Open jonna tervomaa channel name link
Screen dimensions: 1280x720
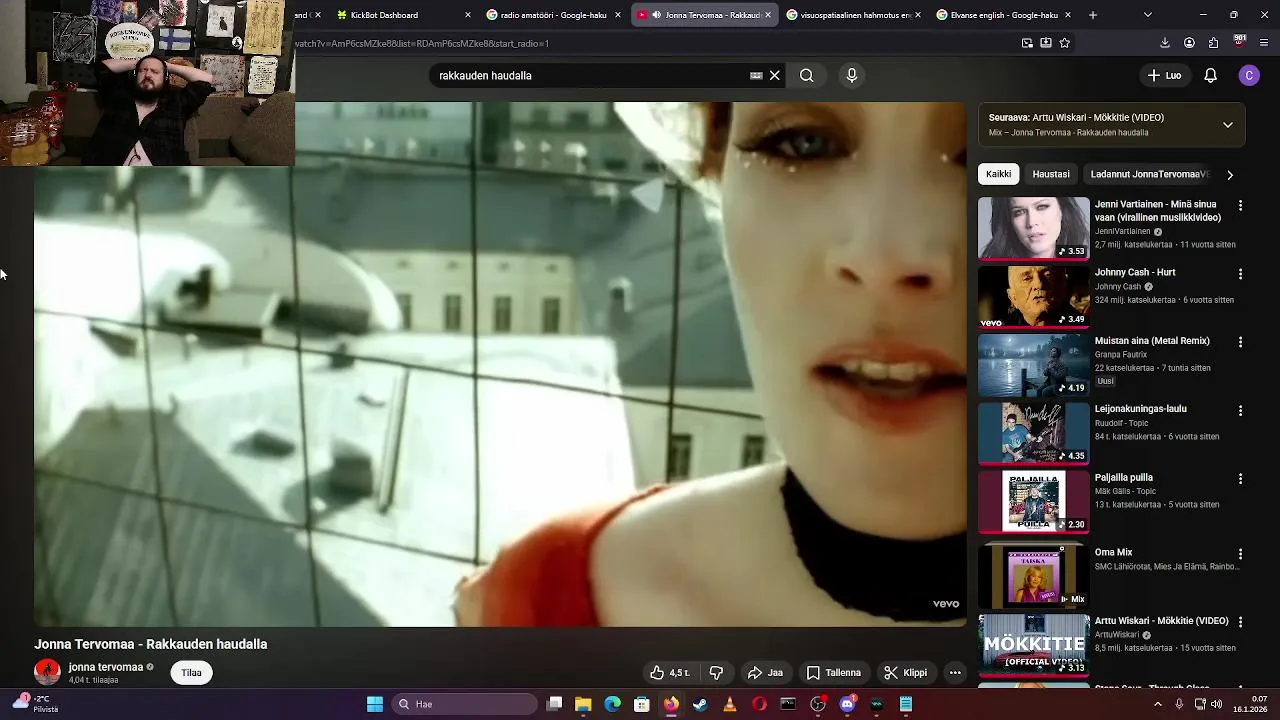click(x=106, y=667)
